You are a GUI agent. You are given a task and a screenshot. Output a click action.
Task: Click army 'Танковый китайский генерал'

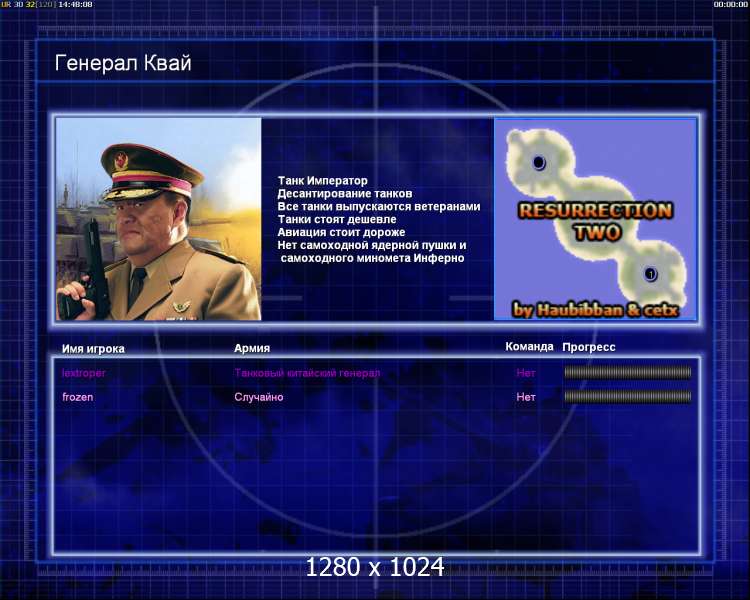pyautogui.click(x=307, y=373)
